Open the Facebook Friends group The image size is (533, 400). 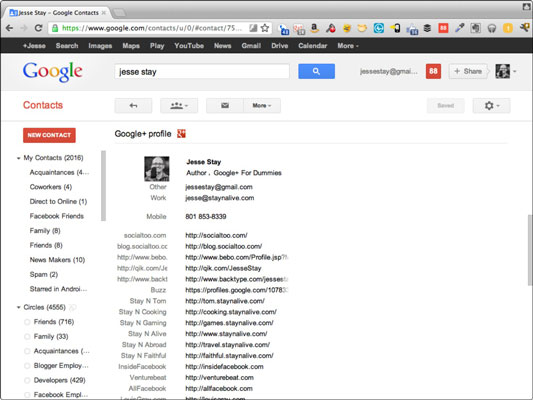pos(56,216)
